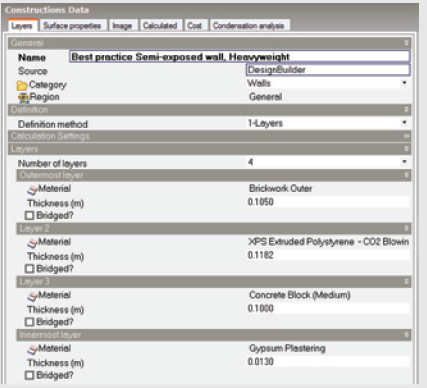Screen dimensions: 427x388
Task: Open the Walls category dropdown
Action: click(x=404, y=83)
